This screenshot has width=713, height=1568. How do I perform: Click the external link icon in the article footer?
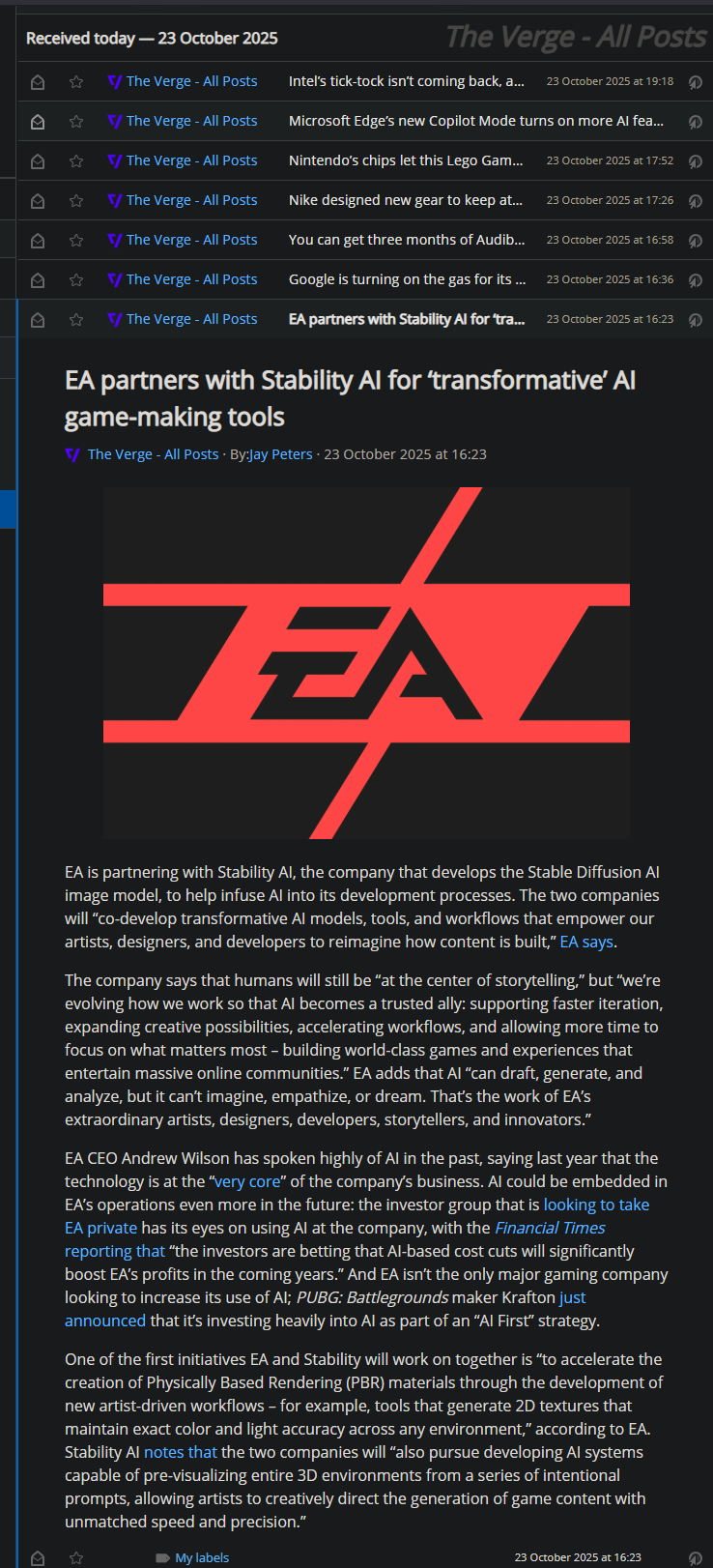coord(695,1558)
